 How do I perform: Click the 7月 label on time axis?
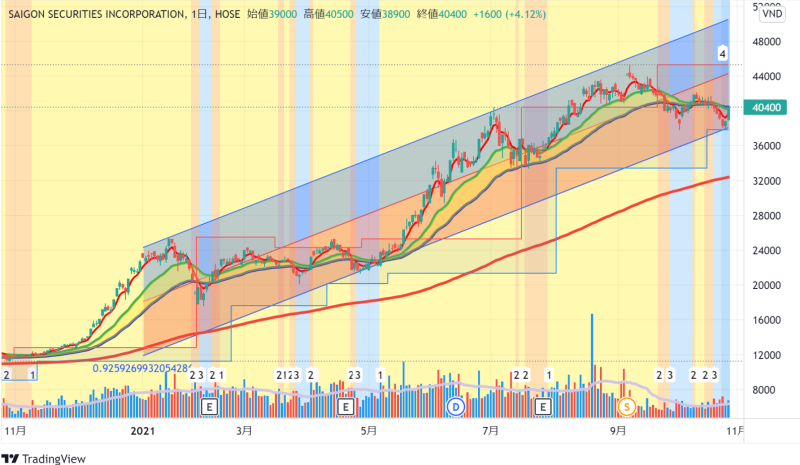coord(491,431)
